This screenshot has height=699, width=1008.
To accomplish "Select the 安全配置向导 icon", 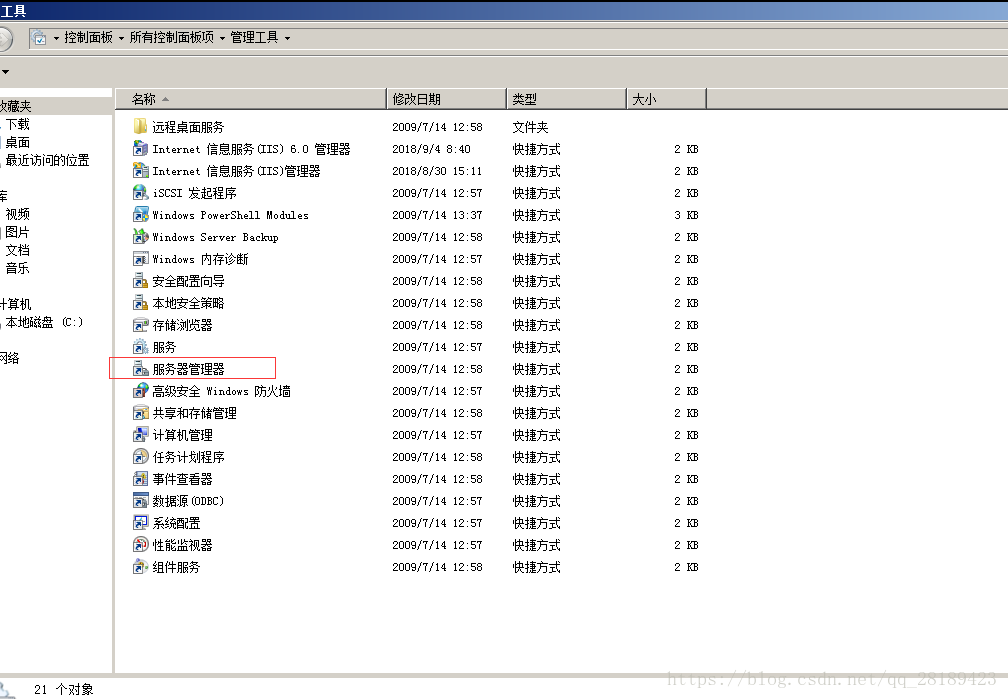I will (140, 280).
